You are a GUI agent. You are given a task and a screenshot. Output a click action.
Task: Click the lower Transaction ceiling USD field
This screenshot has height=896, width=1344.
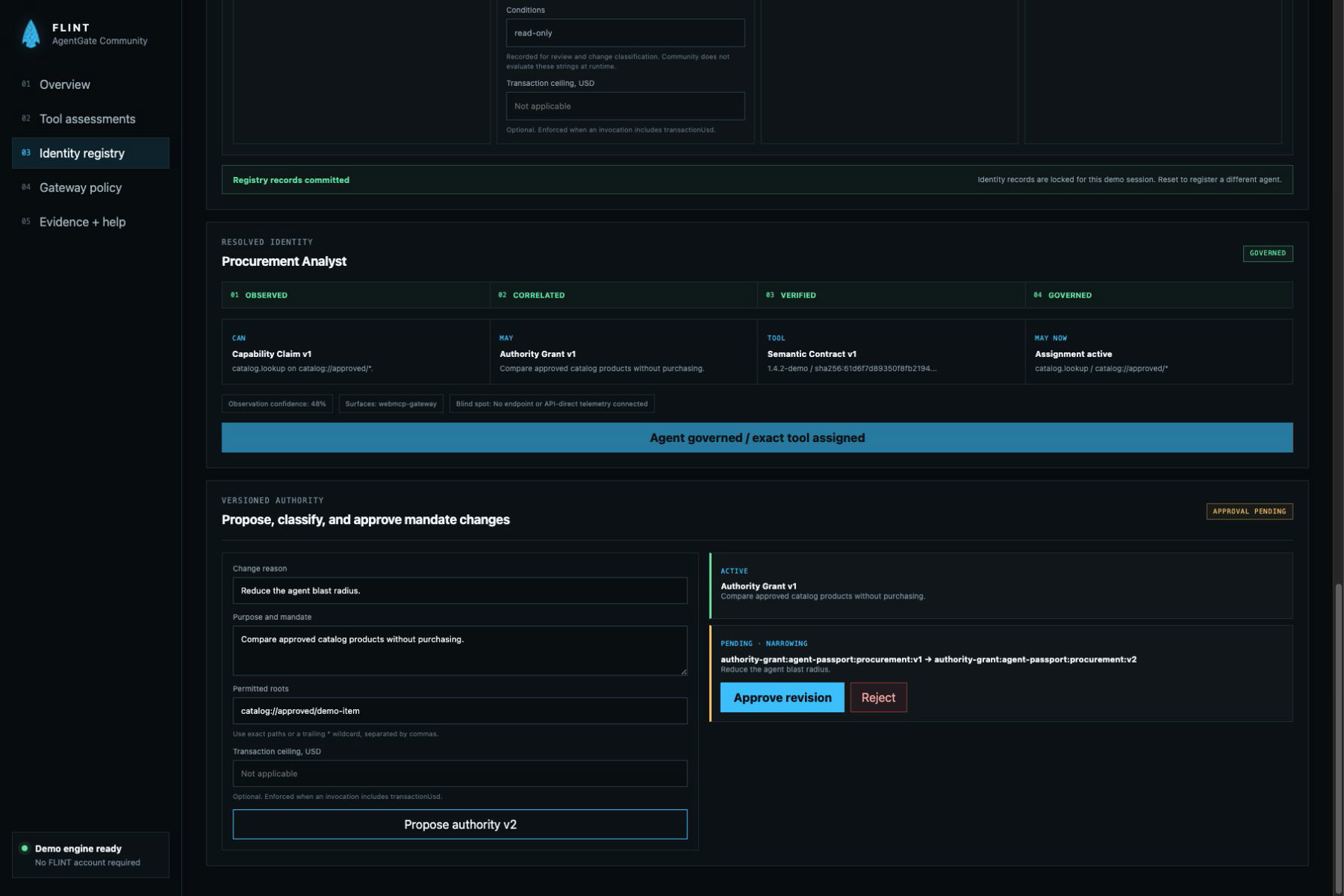(460, 774)
